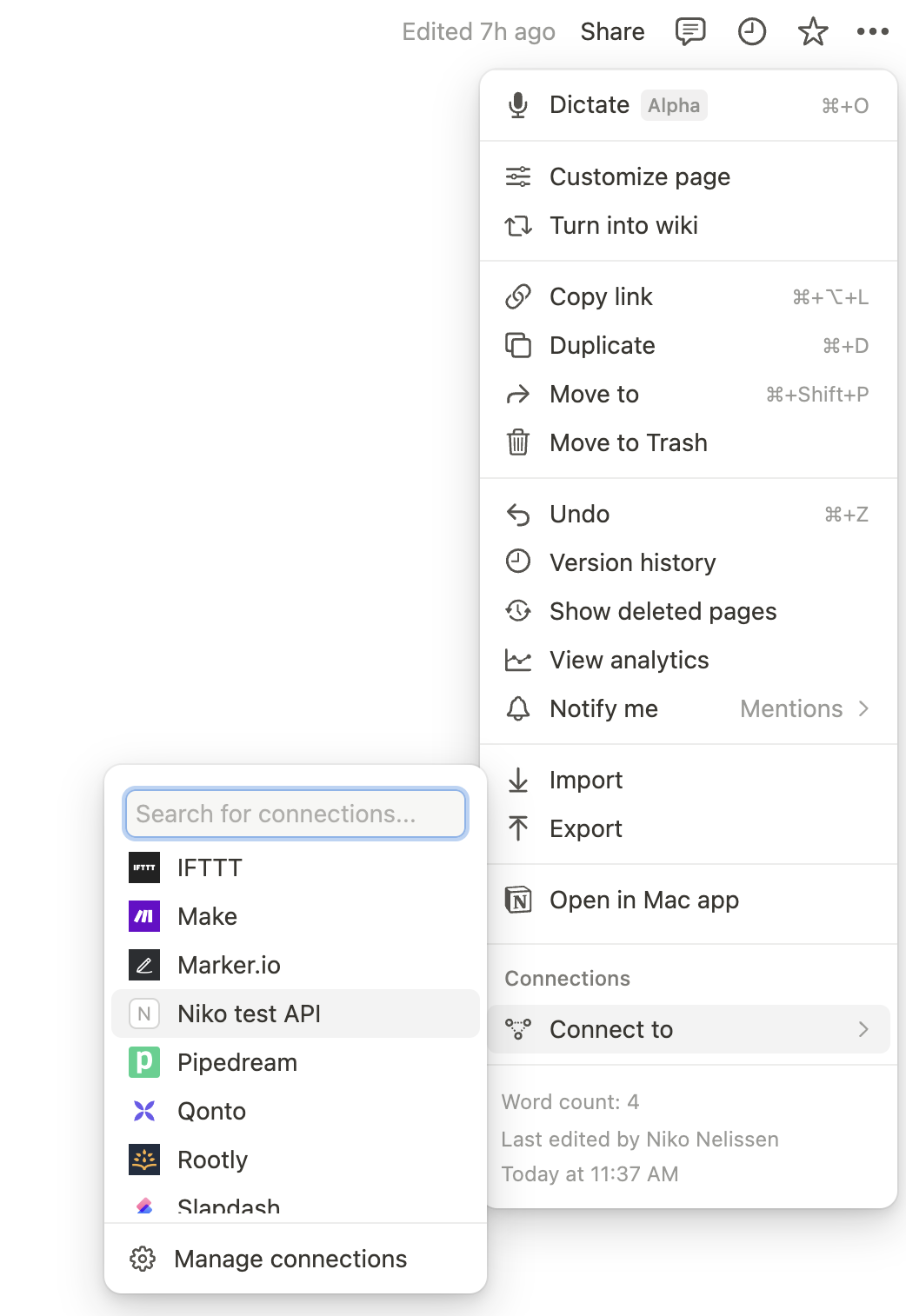
Task: Select Move to Trash
Action: coord(689,442)
